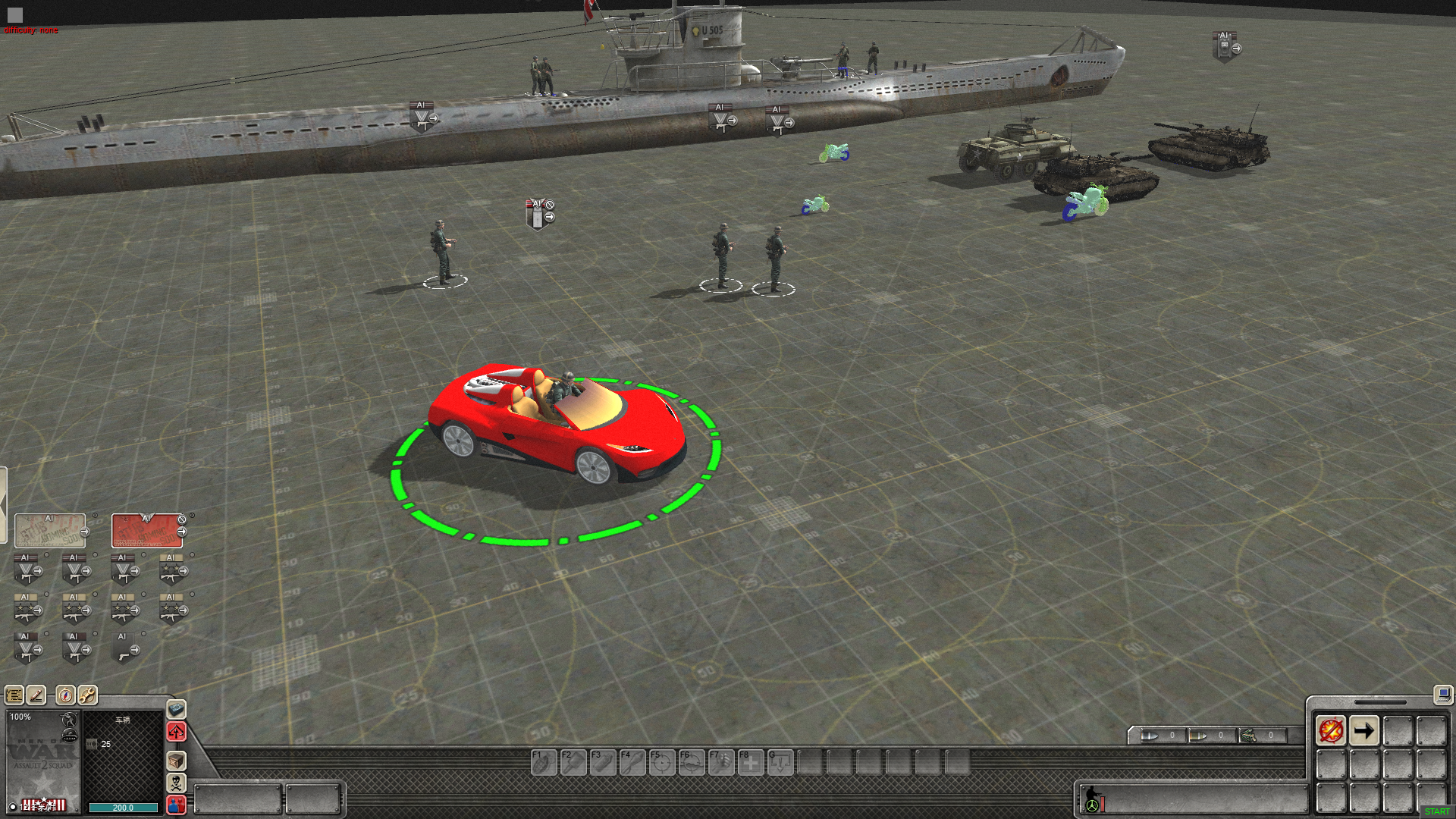
Task: Open the wooden crate inventory icon
Action: [176, 760]
